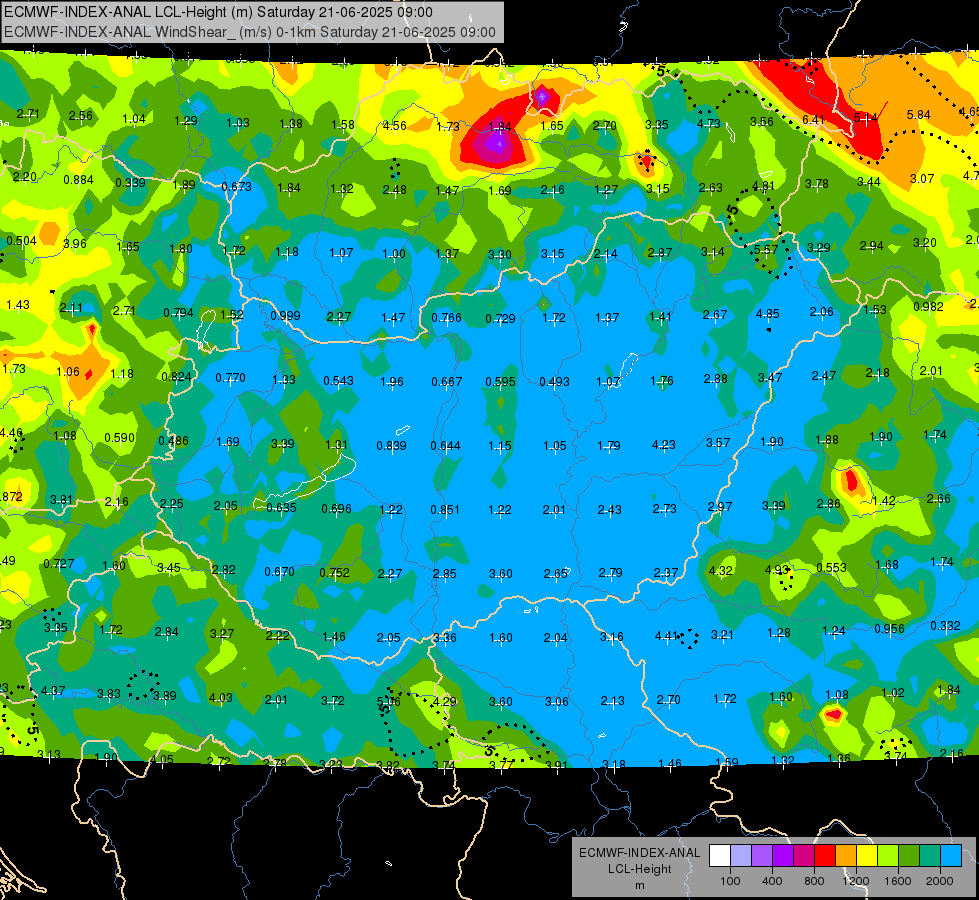Click the red legend swatch

click(825, 855)
